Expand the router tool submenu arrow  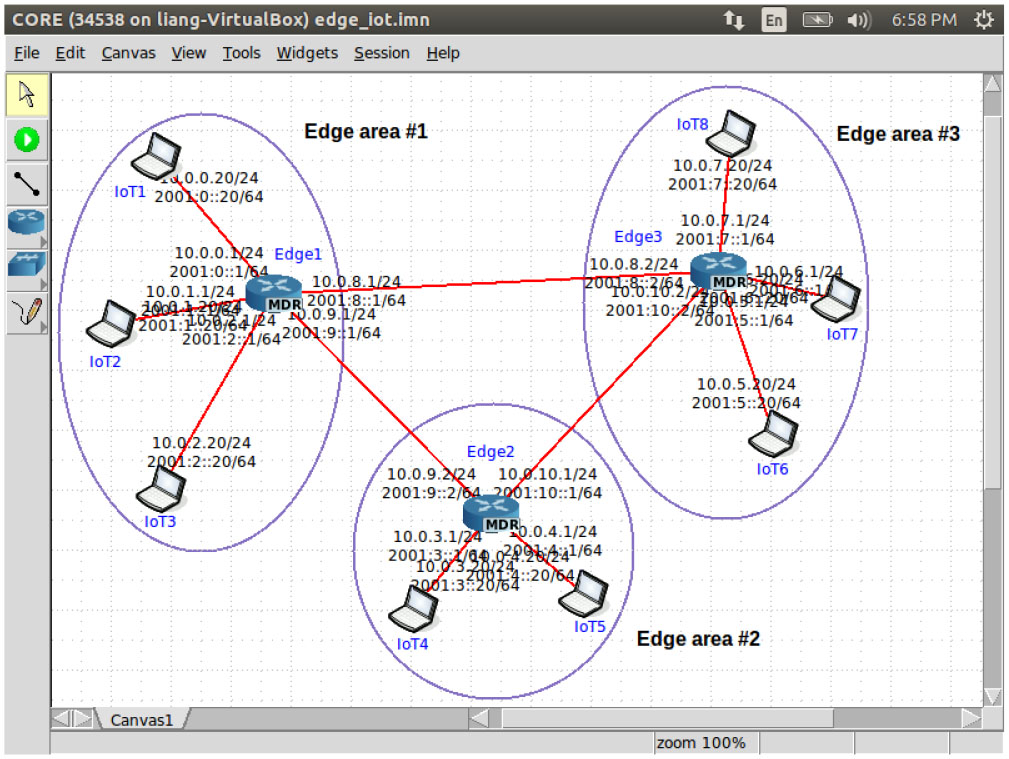coord(43,241)
